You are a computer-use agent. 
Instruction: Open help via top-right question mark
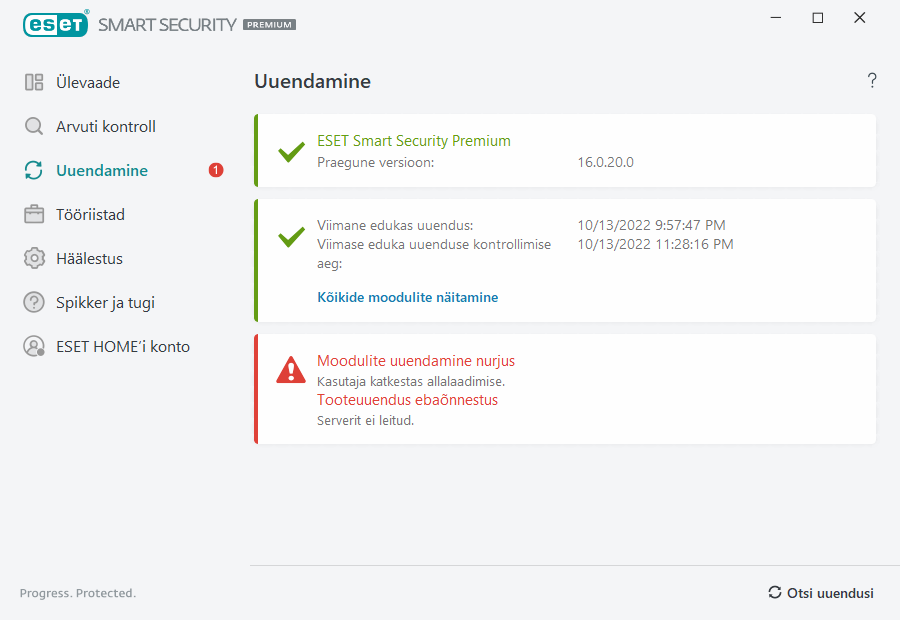coord(872,81)
